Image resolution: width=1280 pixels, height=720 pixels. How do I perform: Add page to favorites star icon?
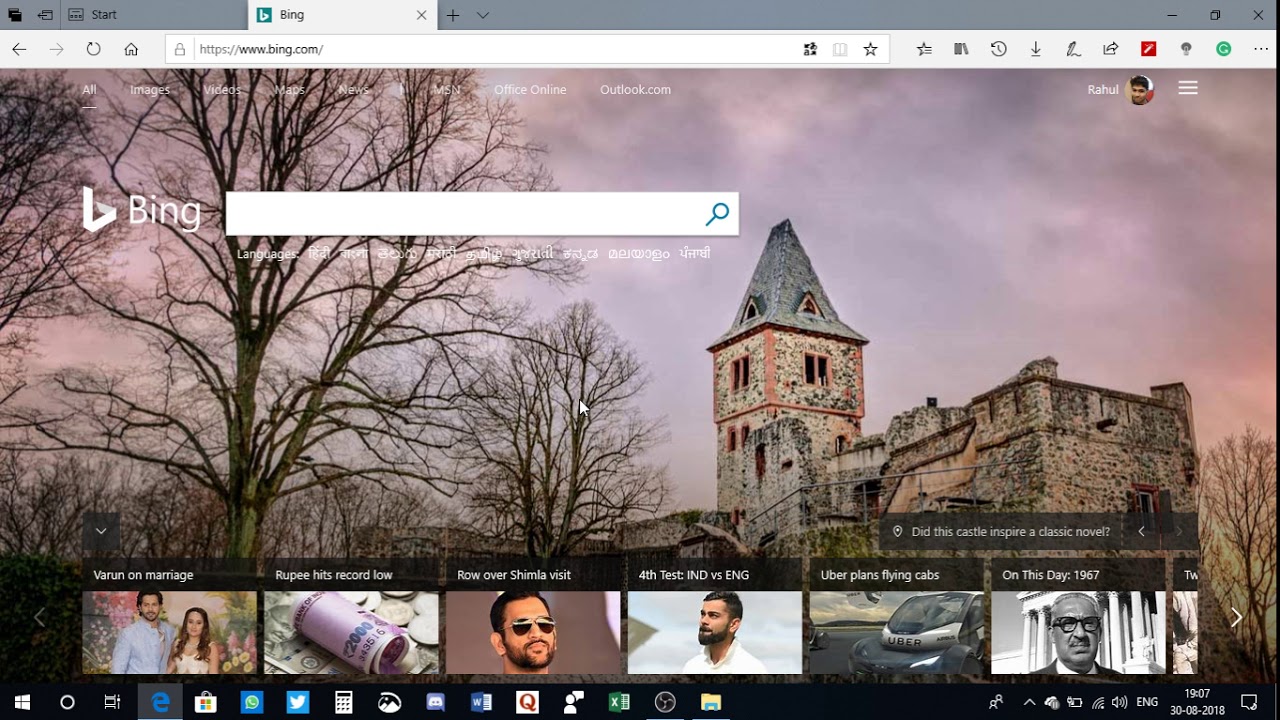[x=870, y=49]
